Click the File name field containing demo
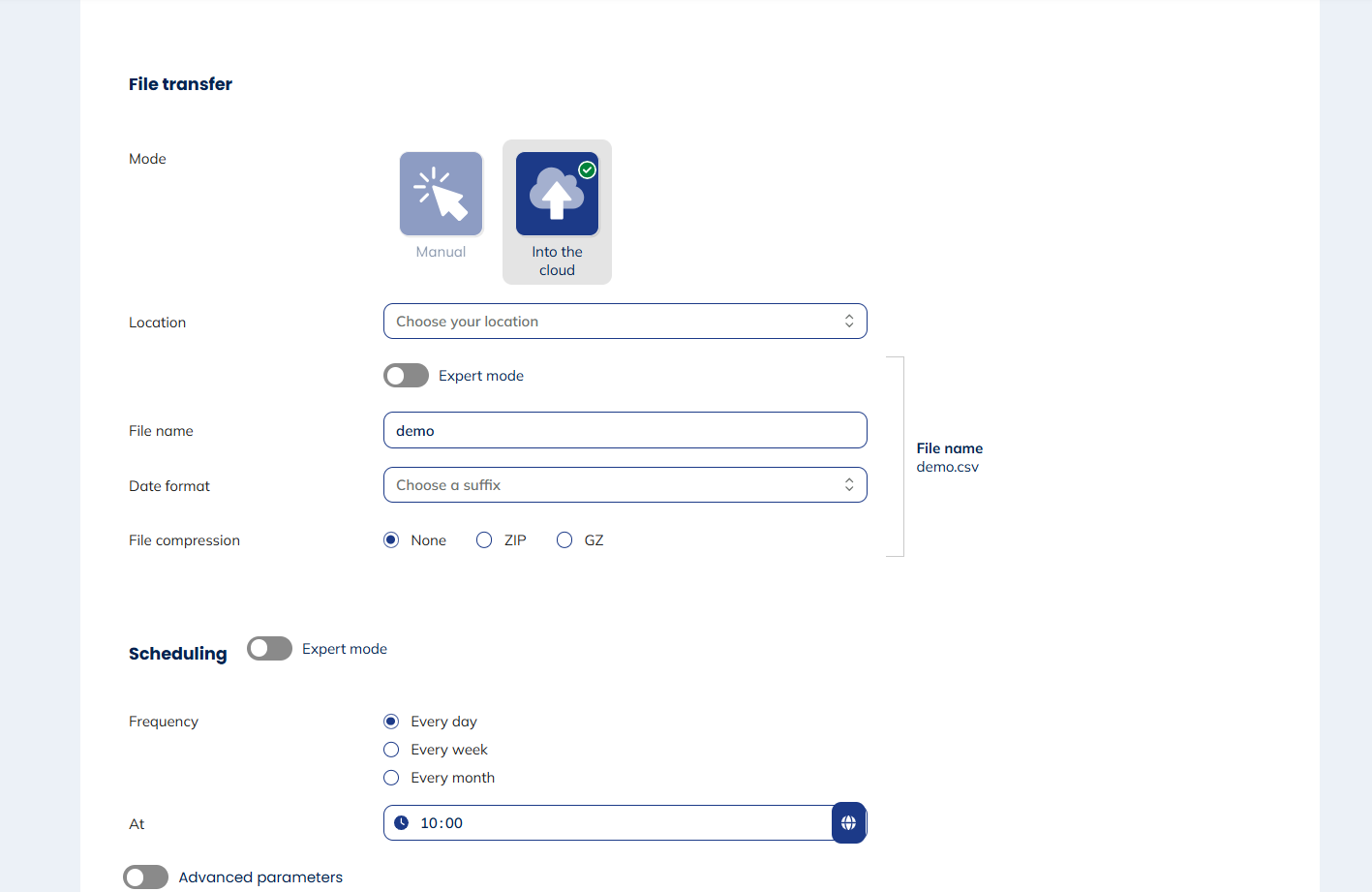 pos(625,430)
